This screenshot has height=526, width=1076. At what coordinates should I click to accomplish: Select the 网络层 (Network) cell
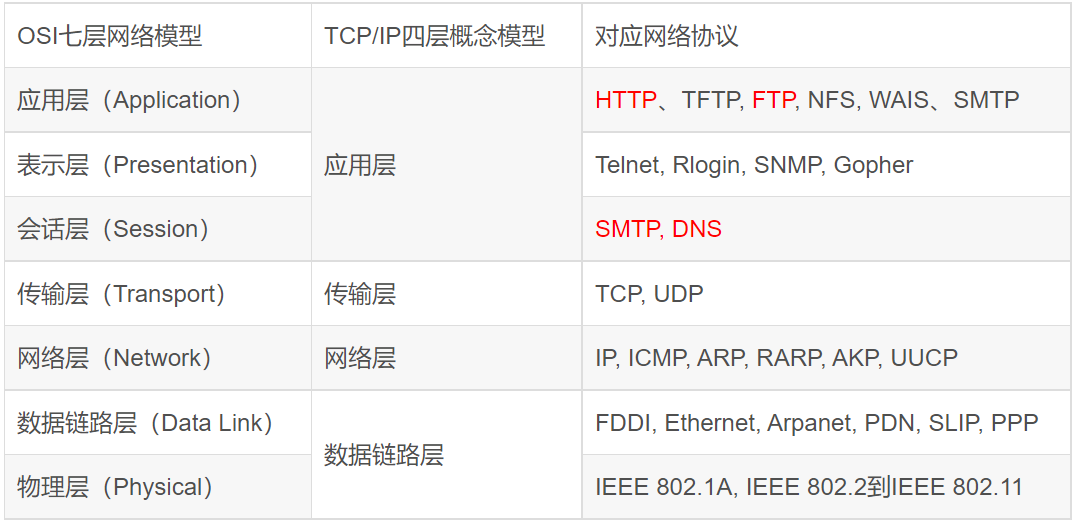[158, 358]
